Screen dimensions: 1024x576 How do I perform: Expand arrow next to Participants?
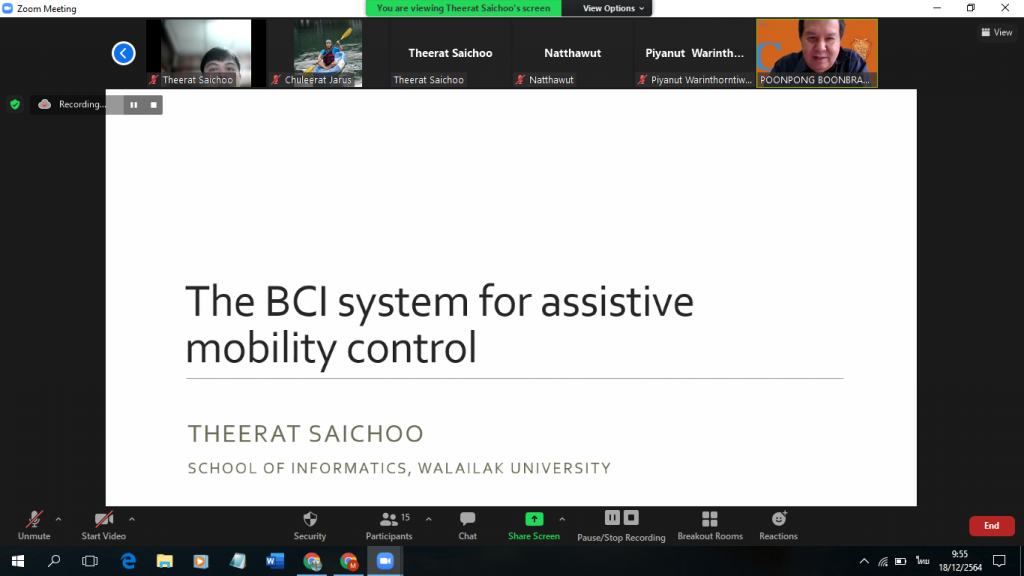(429, 519)
